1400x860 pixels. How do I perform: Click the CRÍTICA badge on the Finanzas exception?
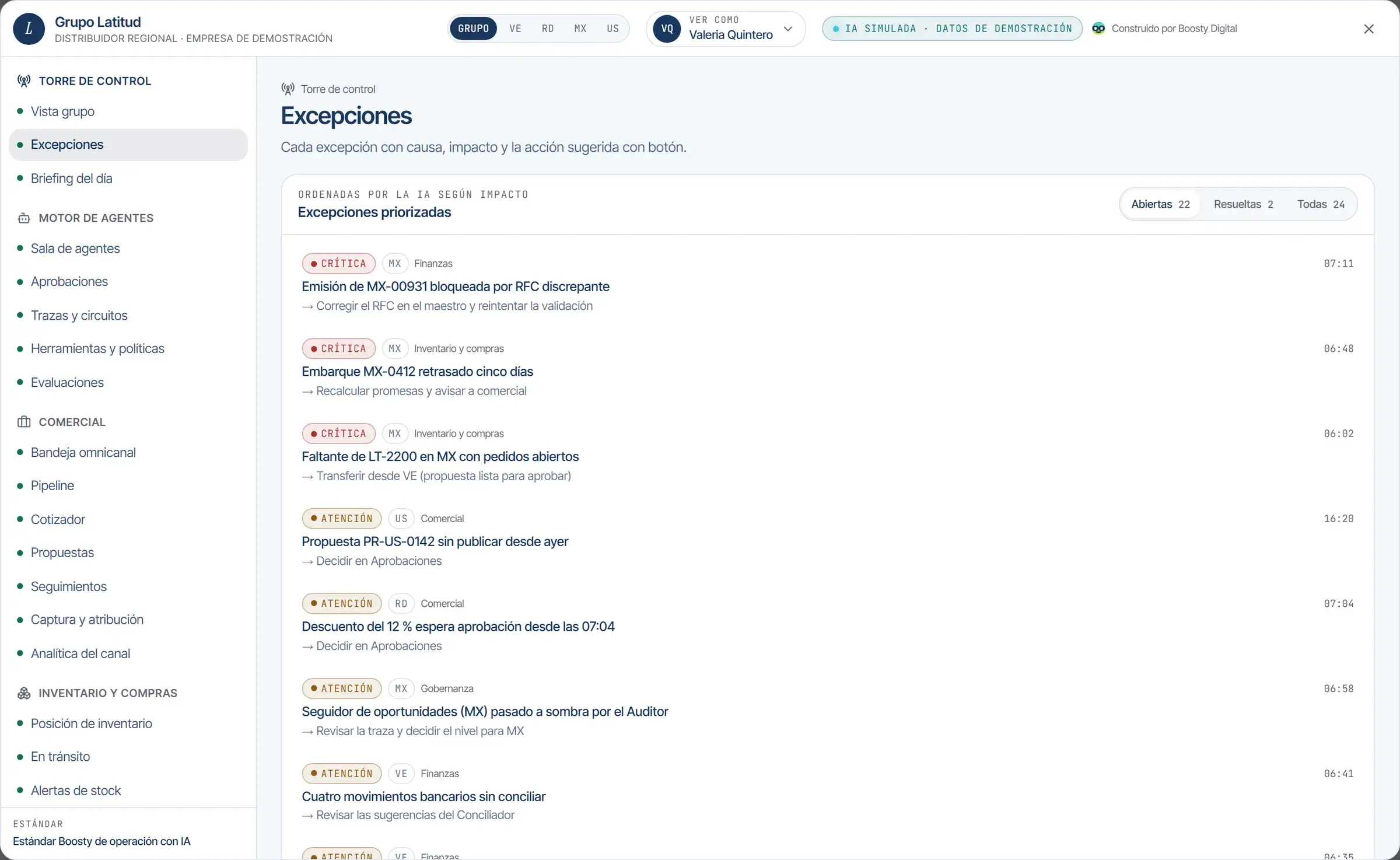coord(338,264)
